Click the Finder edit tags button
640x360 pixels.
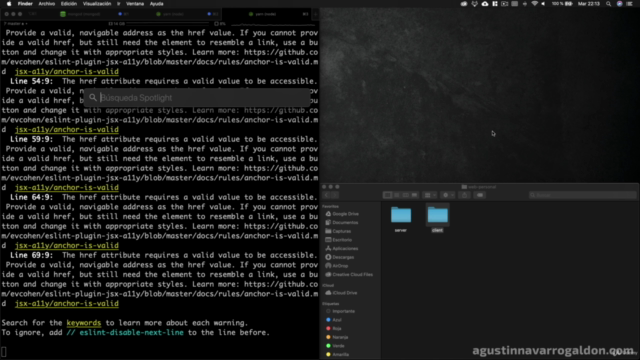(480, 195)
